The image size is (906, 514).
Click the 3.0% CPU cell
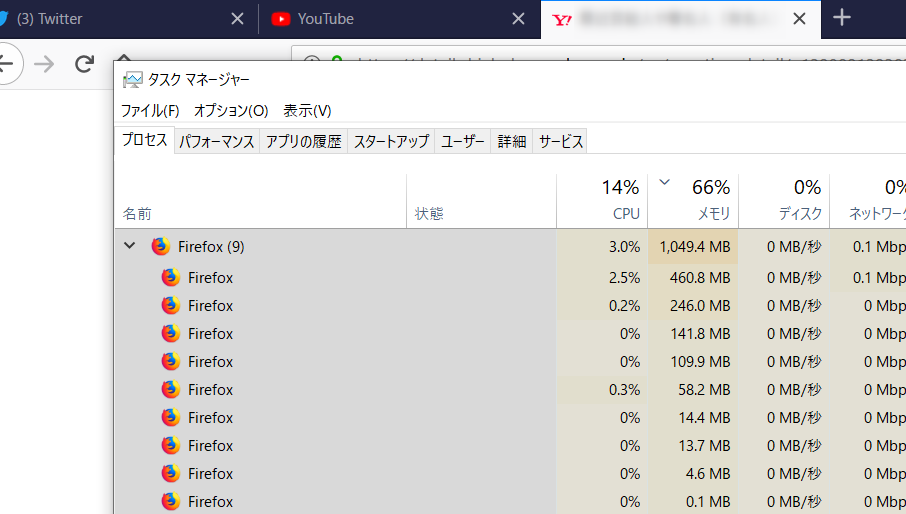point(602,247)
